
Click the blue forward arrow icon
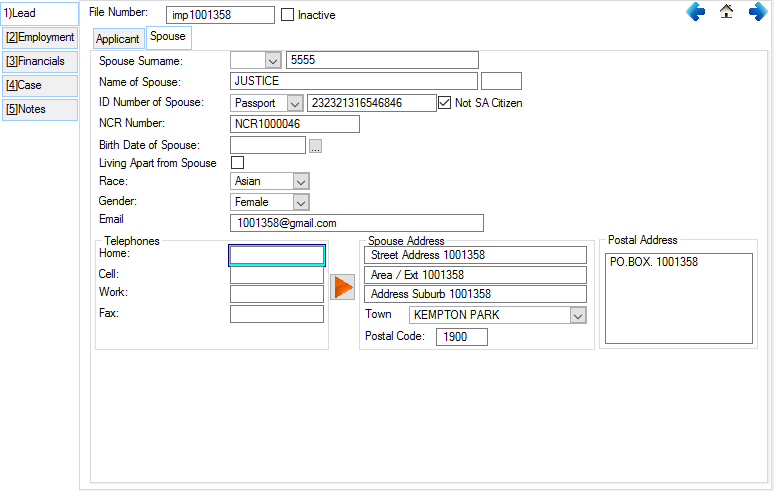[758, 12]
